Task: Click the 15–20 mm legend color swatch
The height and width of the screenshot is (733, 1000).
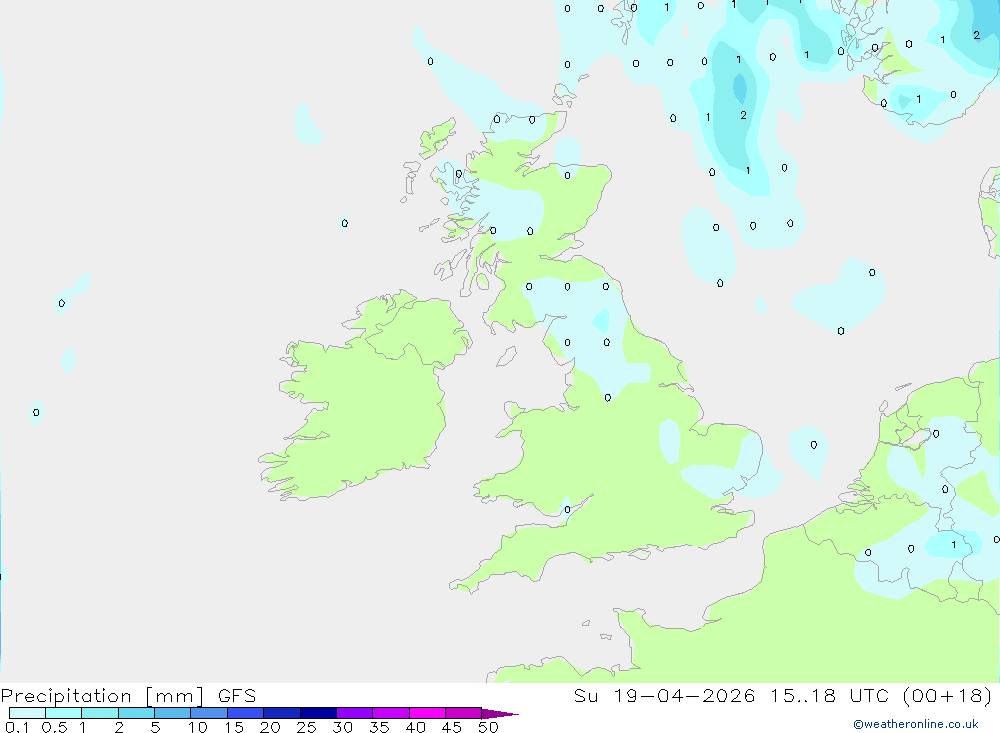Action: coord(246,713)
